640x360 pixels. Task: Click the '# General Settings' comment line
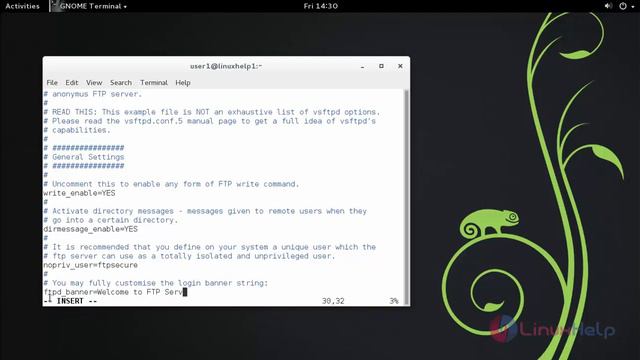click(84, 157)
